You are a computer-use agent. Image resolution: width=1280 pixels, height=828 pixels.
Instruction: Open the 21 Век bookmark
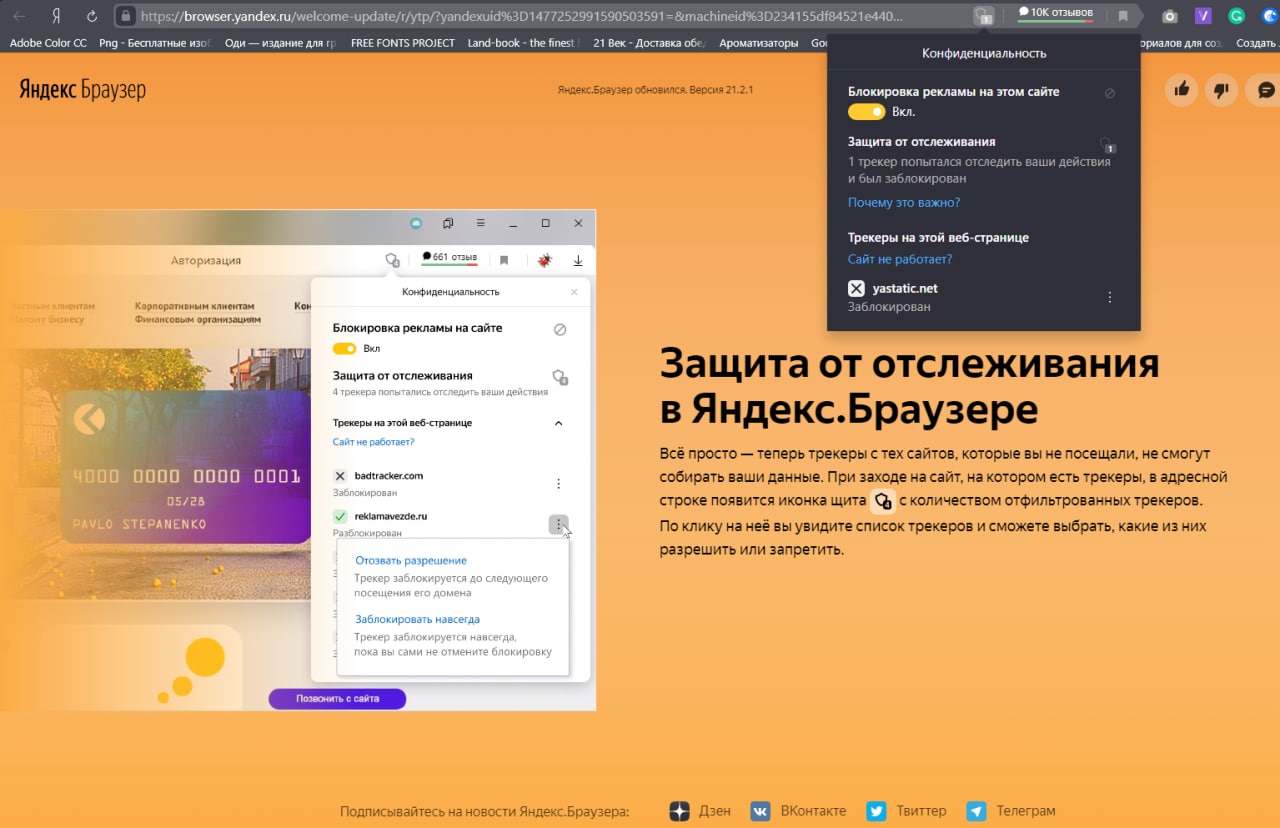click(x=650, y=43)
